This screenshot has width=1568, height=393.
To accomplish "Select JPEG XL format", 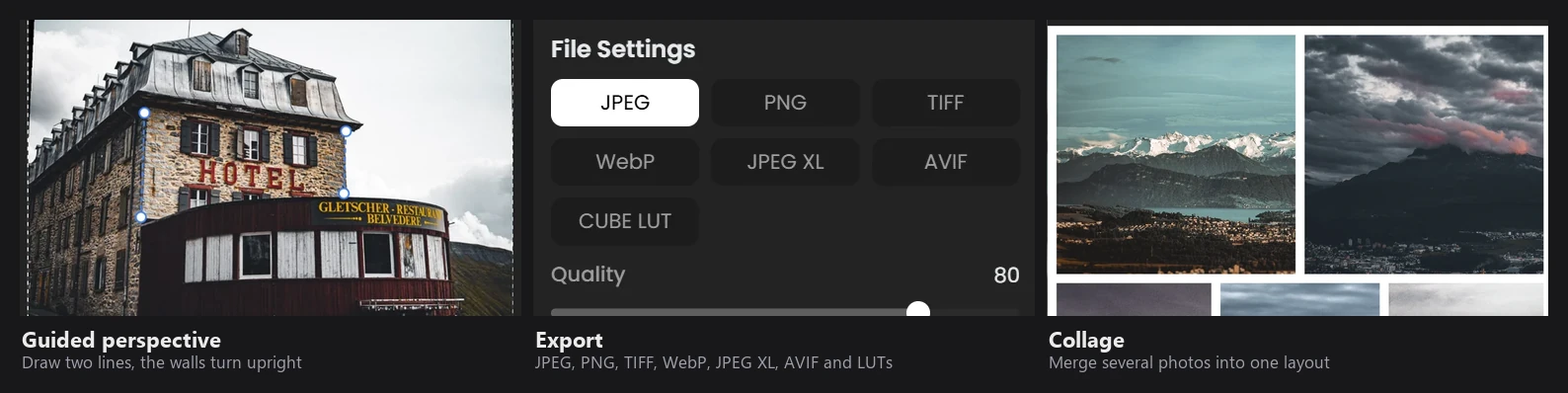I will (785, 162).
